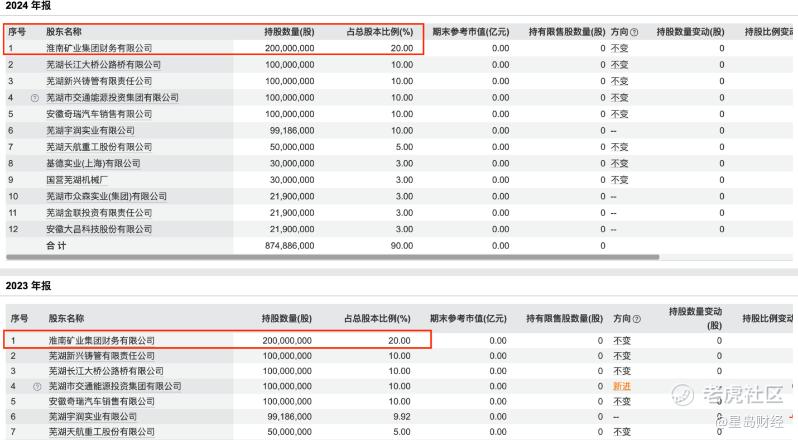Click 持有限售股数量(股) header in 2024 table

click(567, 32)
